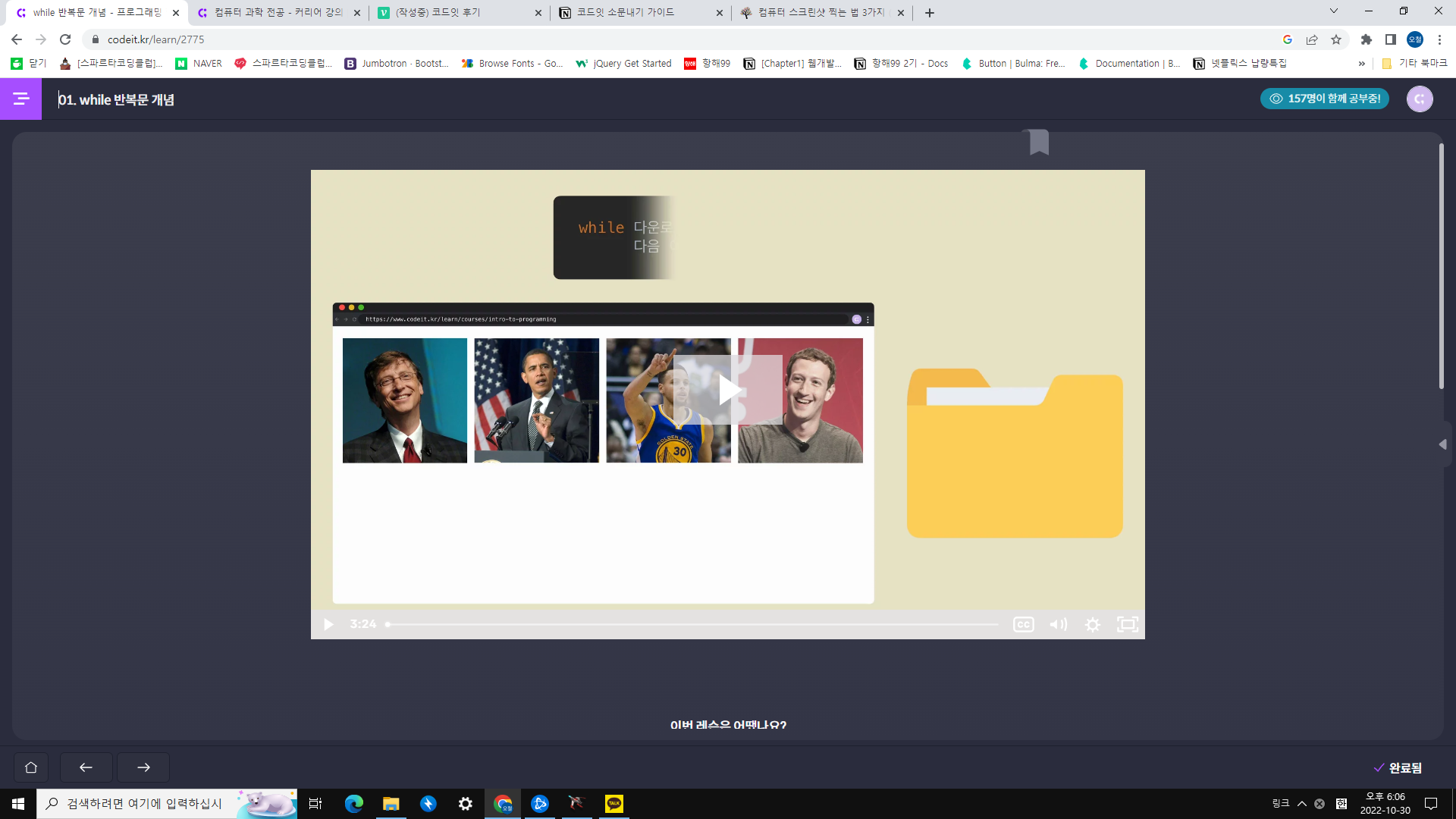The width and height of the screenshot is (1456, 819).
Task: Go to the next lesson arrow
Action: click(143, 767)
